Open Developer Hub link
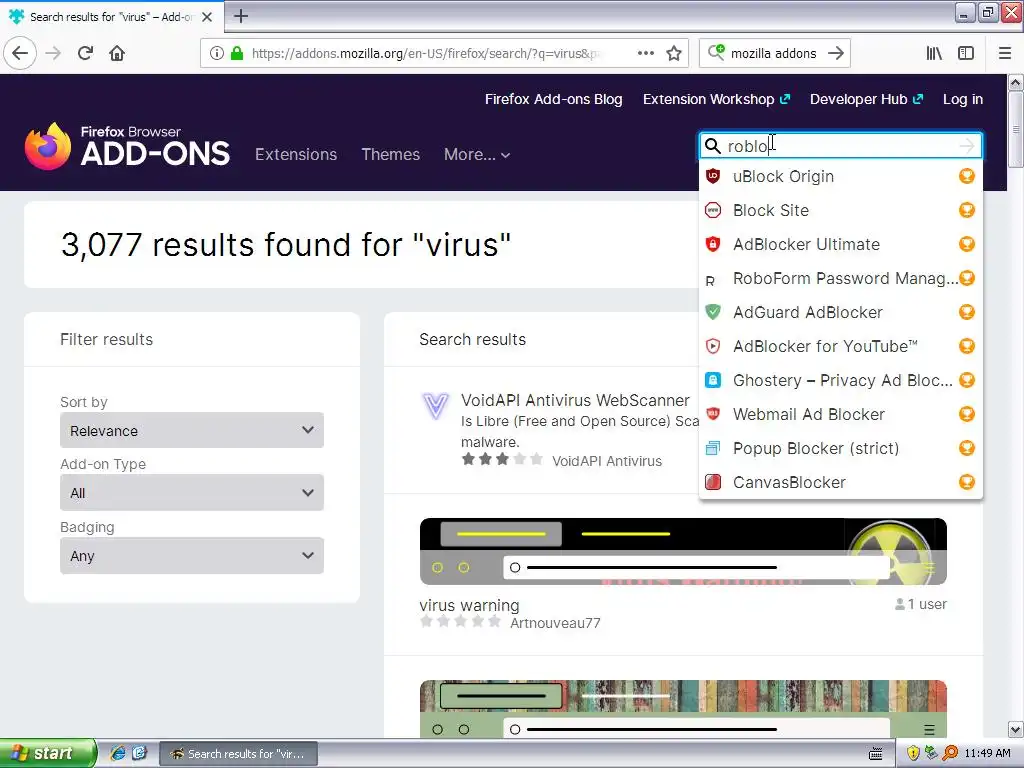 point(866,99)
